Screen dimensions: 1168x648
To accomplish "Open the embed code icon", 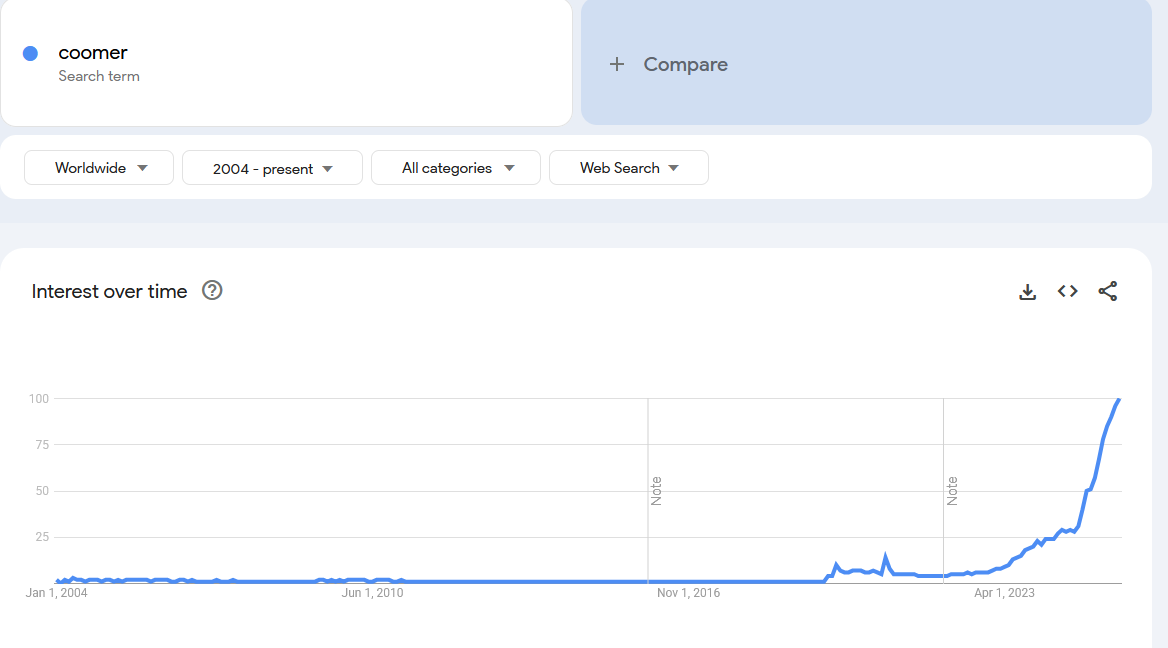I will click(x=1067, y=291).
